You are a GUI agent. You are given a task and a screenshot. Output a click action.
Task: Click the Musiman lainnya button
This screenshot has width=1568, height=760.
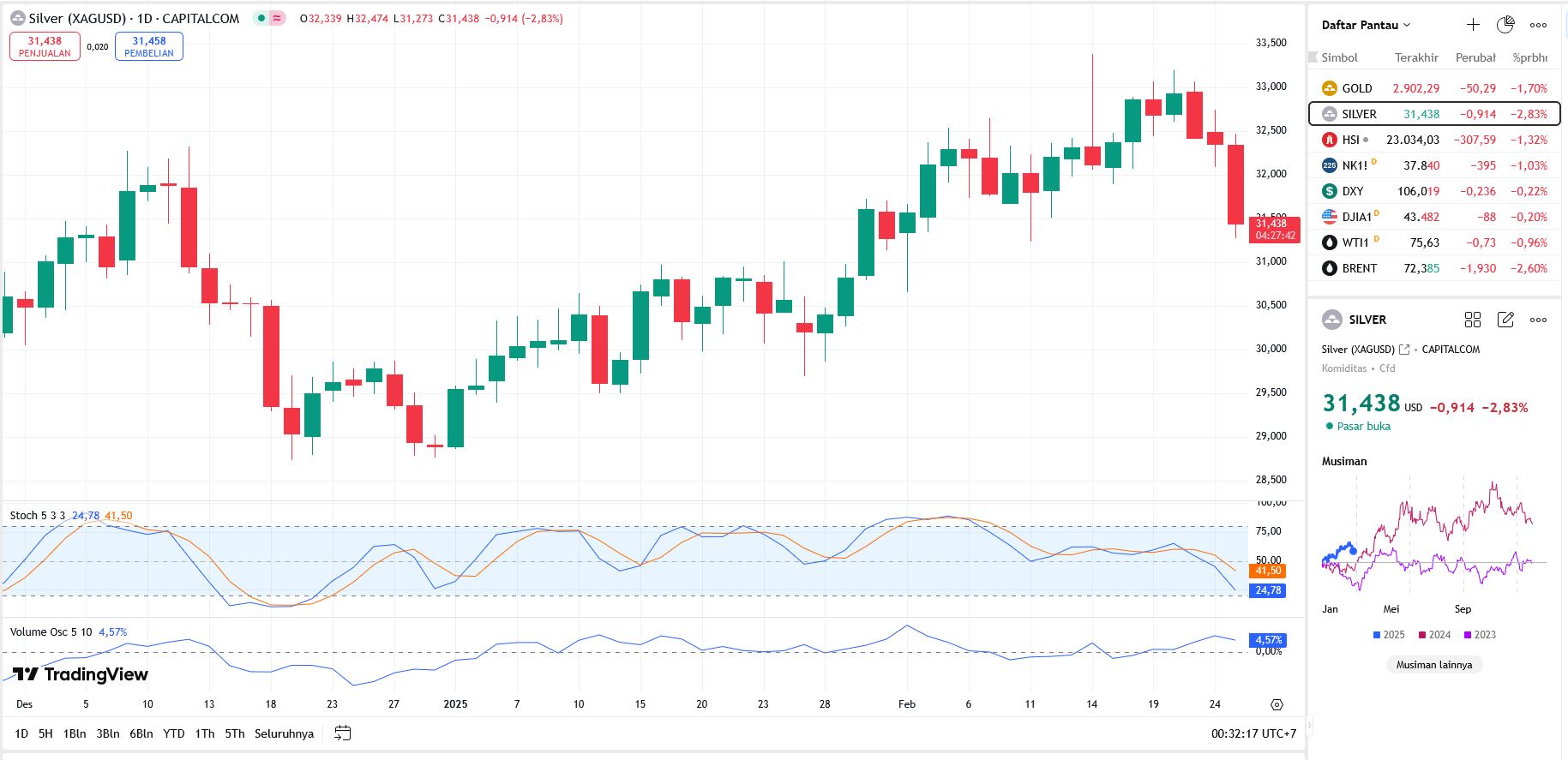click(1433, 665)
